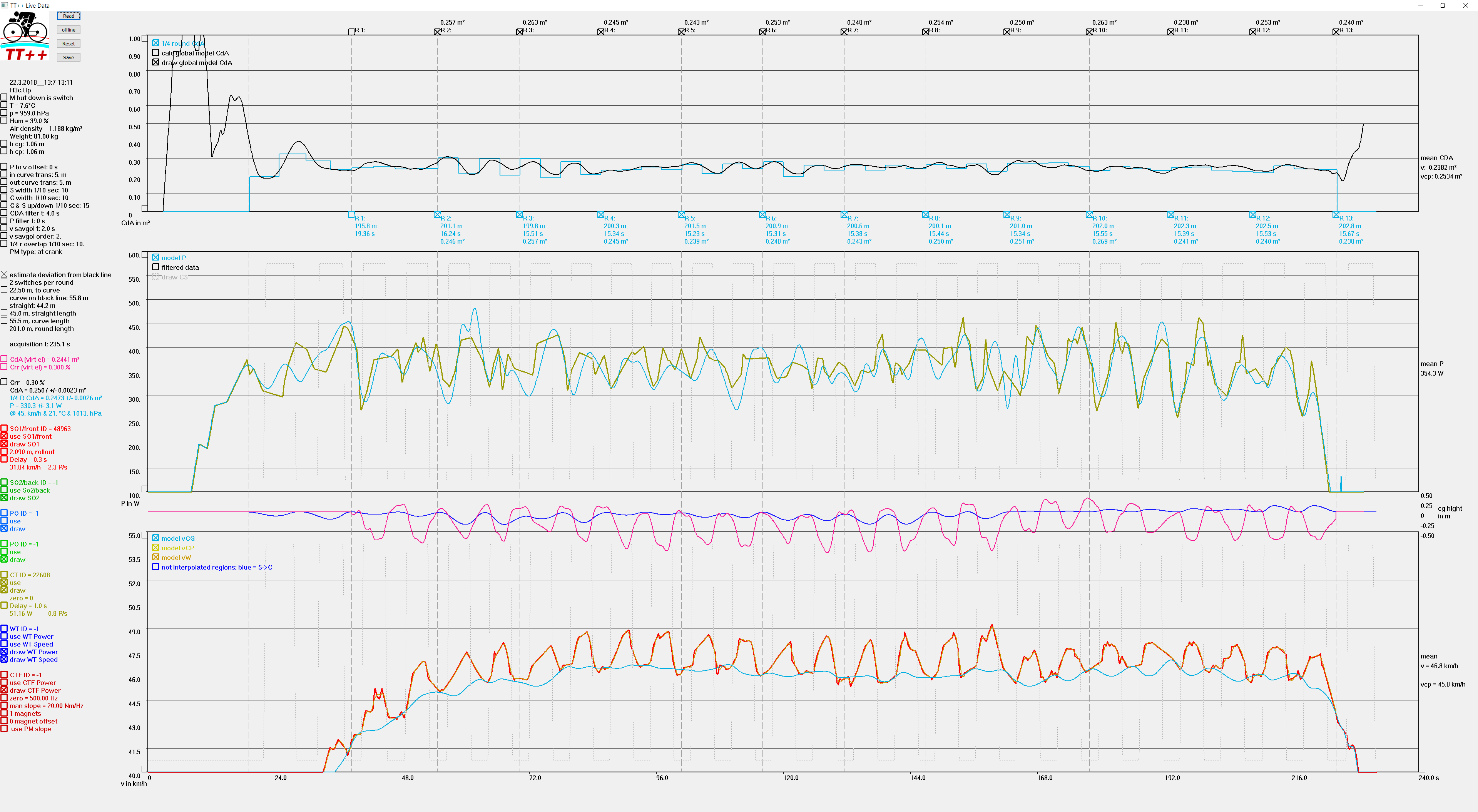Toggle the R 5 round marker on top

[x=681, y=32]
